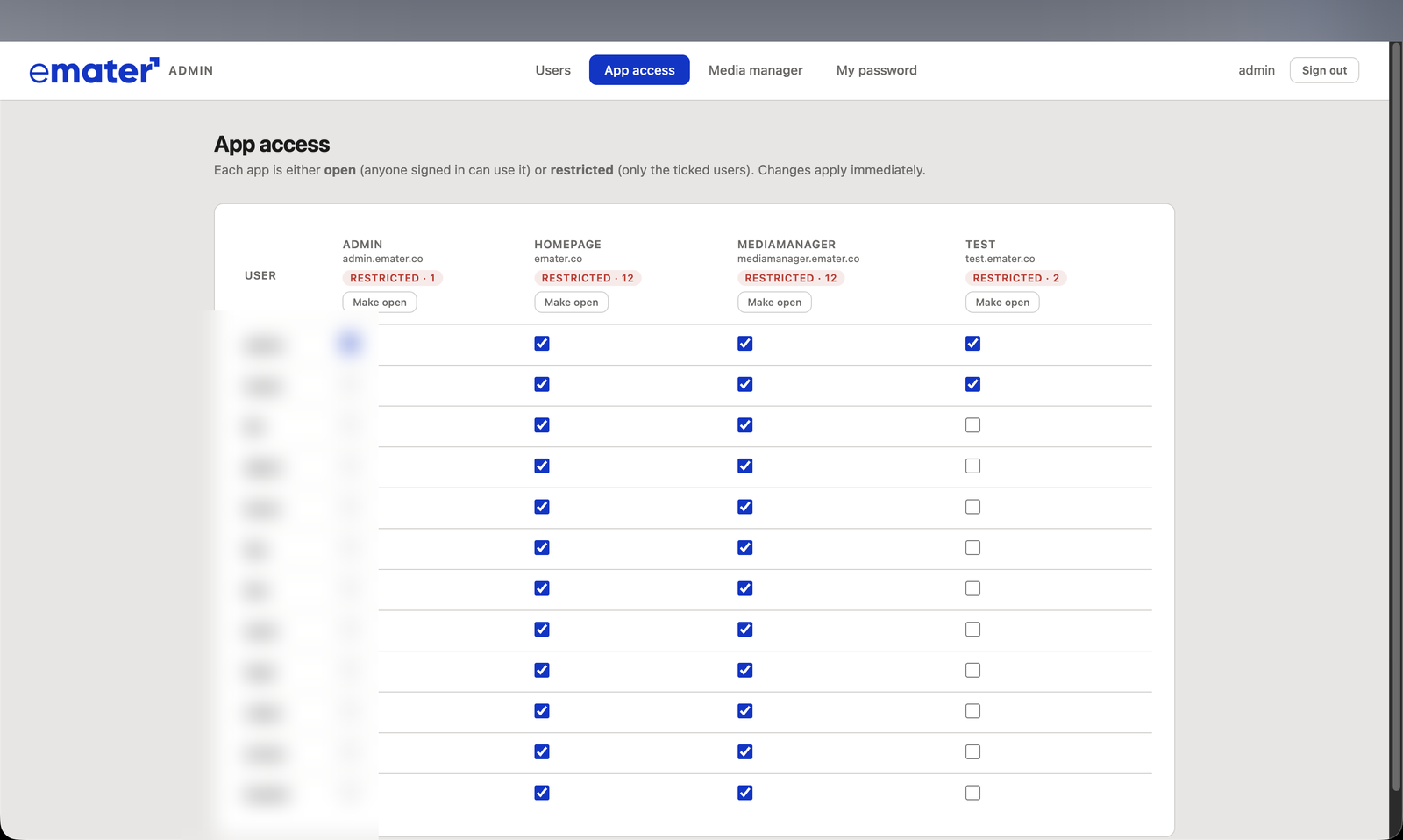The height and width of the screenshot is (840, 1403).
Task: Click the USER column heading
Action: 260,275
